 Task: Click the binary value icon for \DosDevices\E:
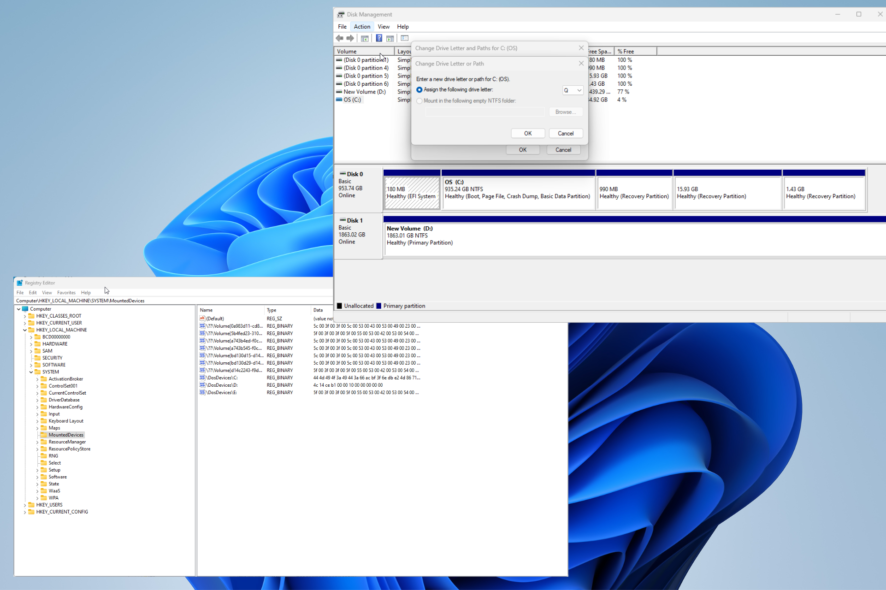click(x=202, y=392)
